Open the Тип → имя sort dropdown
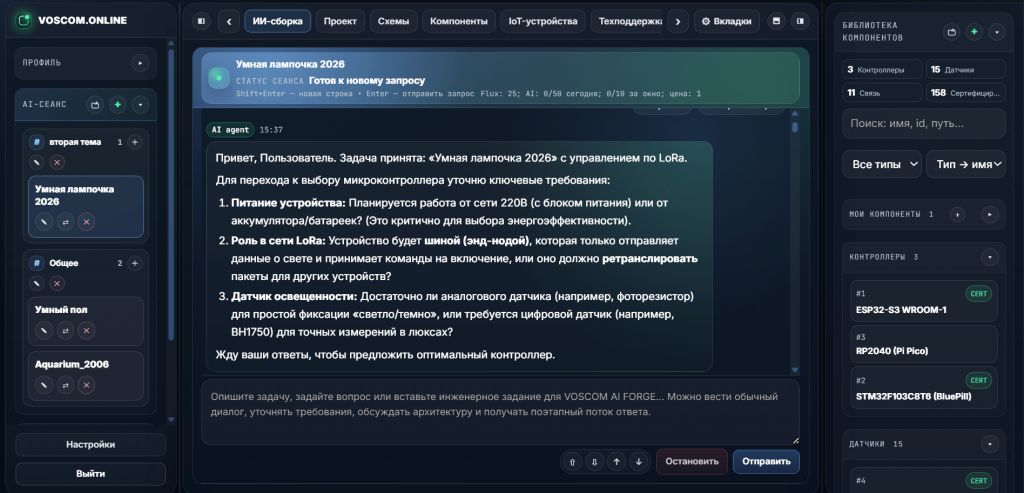1024x493 pixels. (x=966, y=165)
